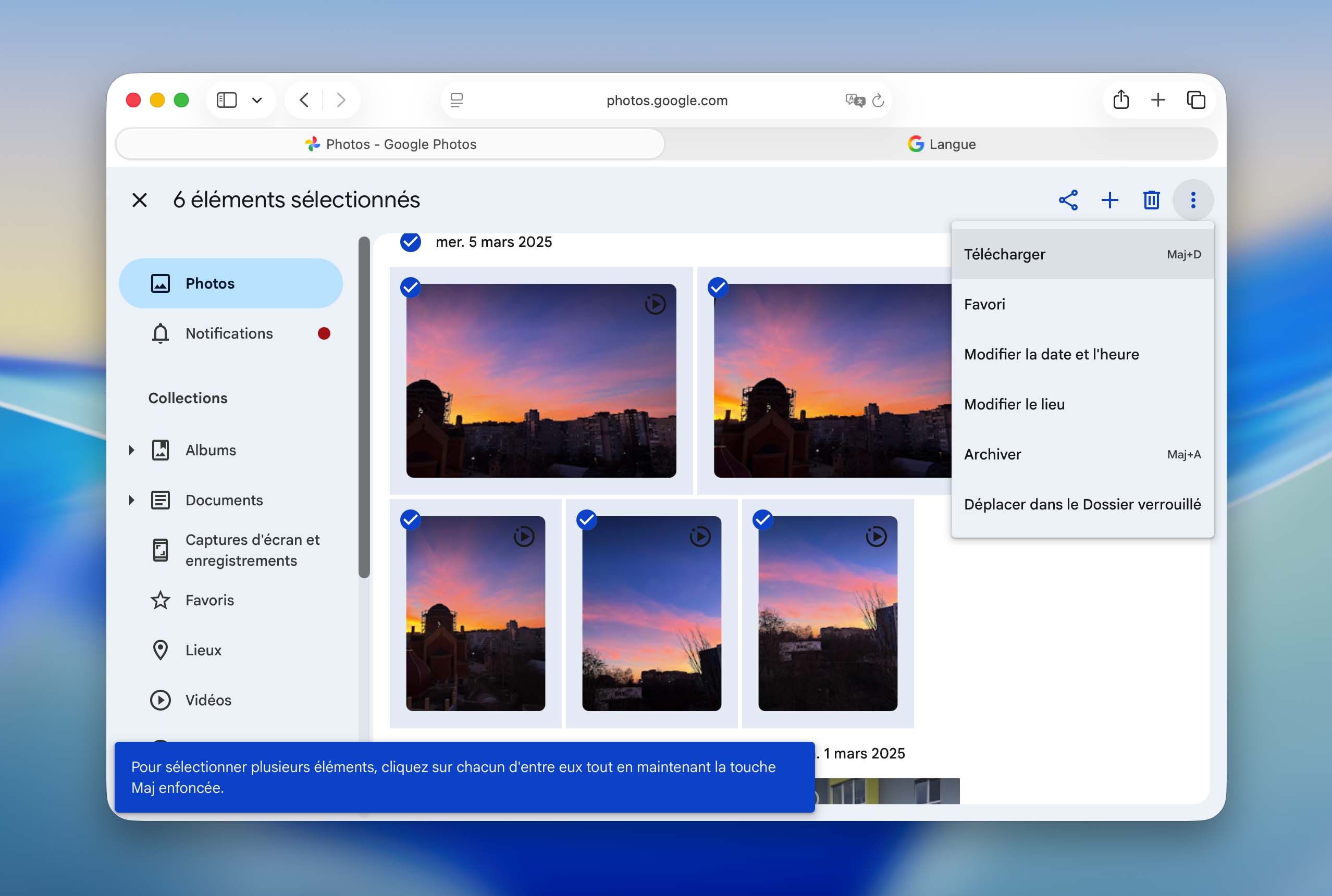
Task: Go back with Safari back arrow
Action: (x=304, y=101)
